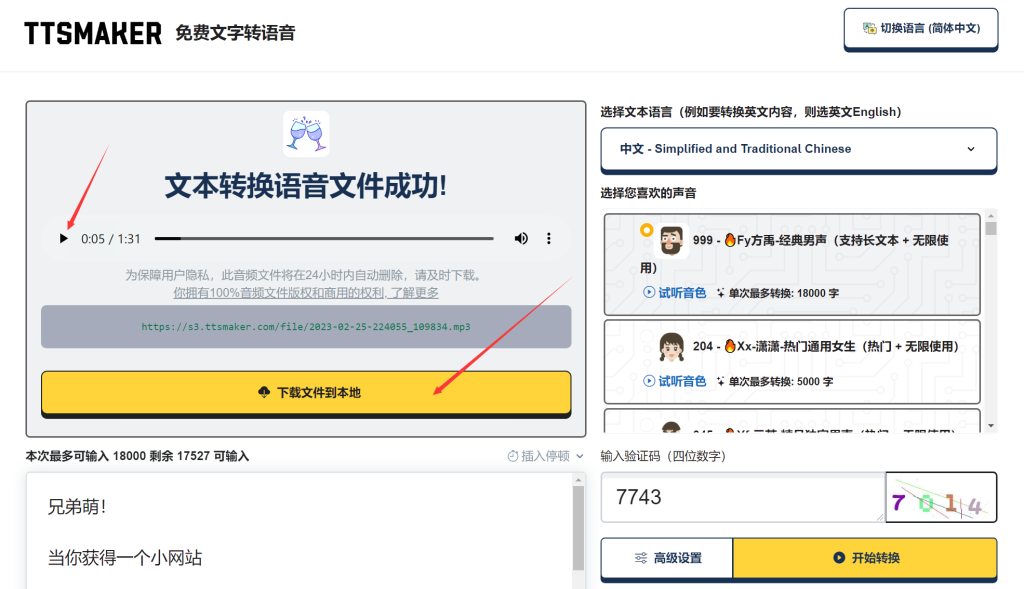Screen dimensions: 1024x589
Task: Click the TTSMAKER logo
Action: (x=93, y=33)
